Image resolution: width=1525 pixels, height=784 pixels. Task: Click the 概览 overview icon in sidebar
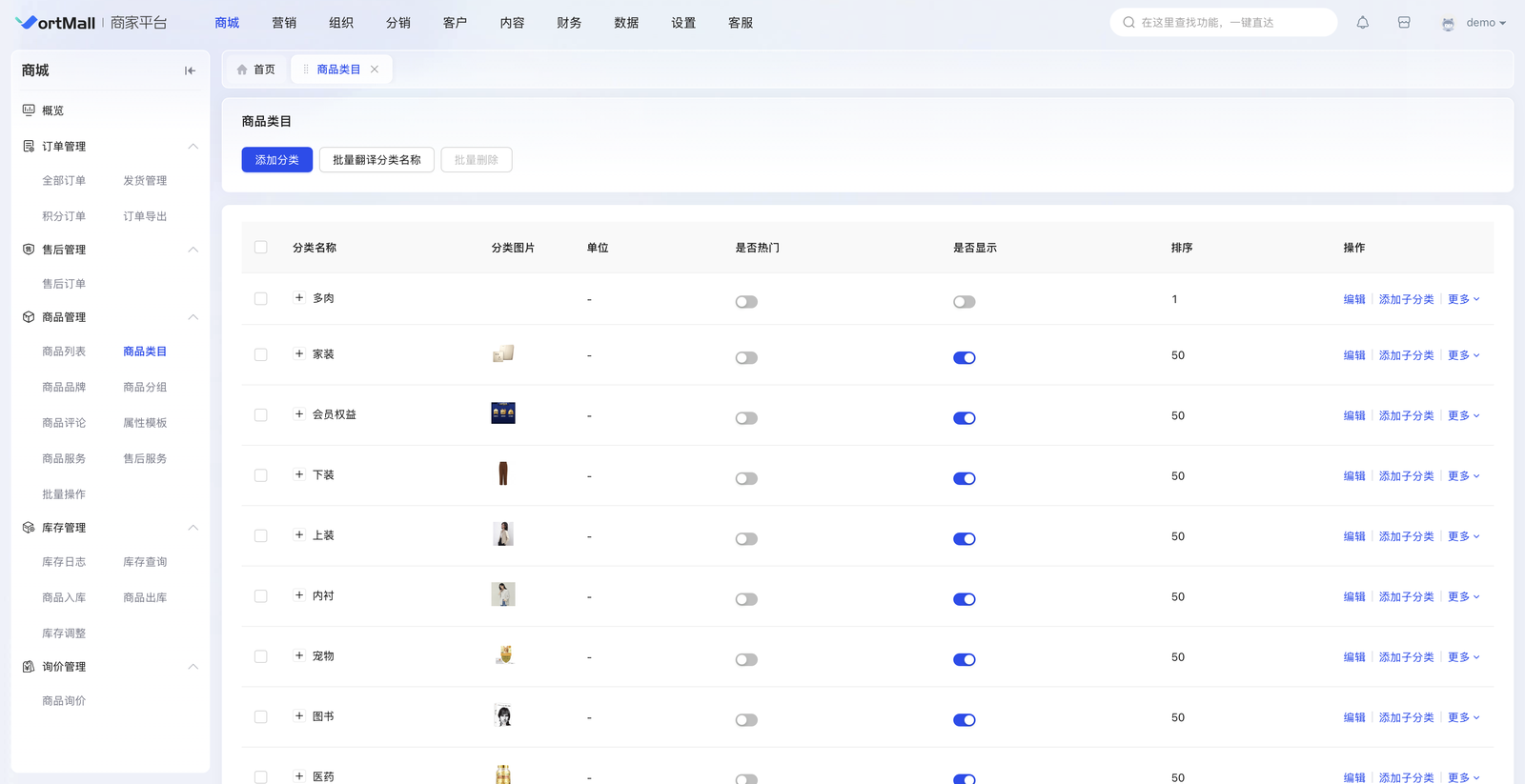pyautogui.click(x=29, y=111)
